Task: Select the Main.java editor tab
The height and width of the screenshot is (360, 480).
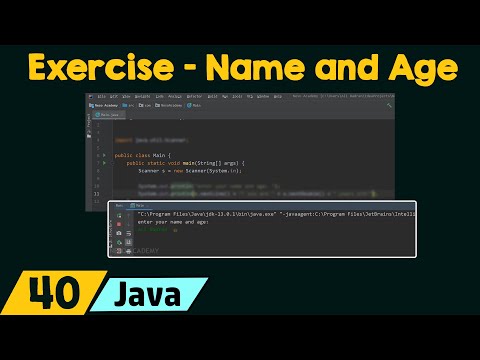Action: [x=108, y=114]
